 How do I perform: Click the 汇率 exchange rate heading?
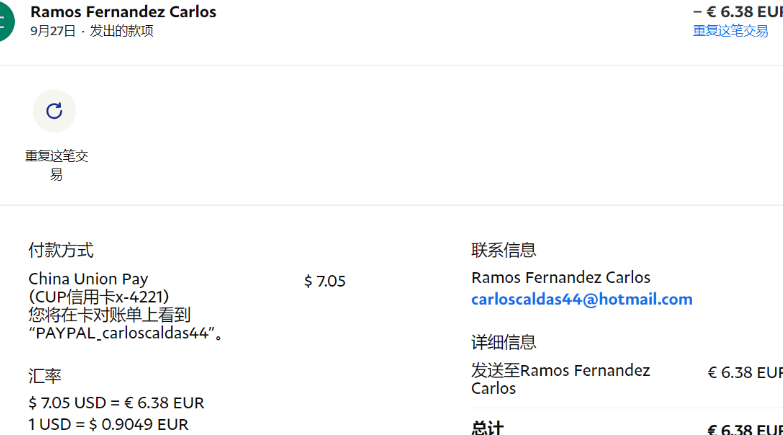point(45,376)
